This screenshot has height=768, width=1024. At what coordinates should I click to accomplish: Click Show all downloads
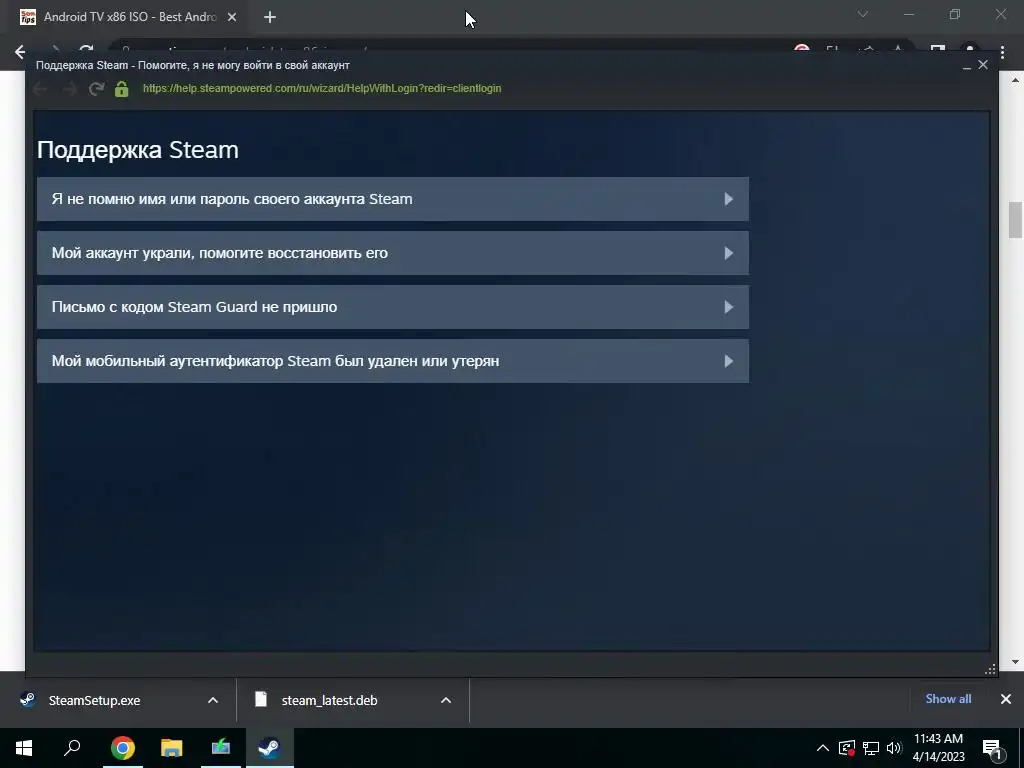[948, 699]
